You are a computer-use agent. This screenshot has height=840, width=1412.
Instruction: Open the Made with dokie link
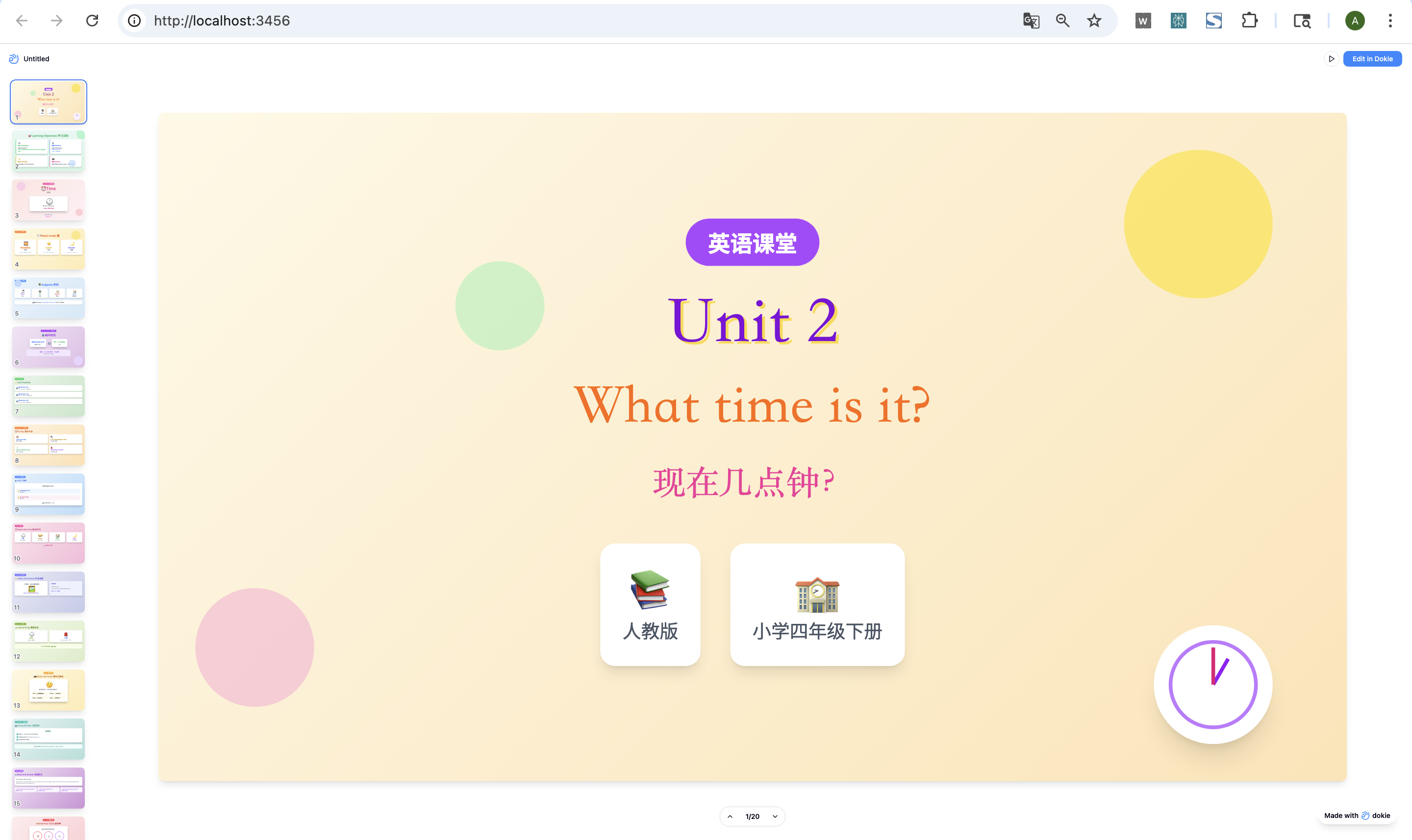pyautogui.click(x=1357, y=815)
